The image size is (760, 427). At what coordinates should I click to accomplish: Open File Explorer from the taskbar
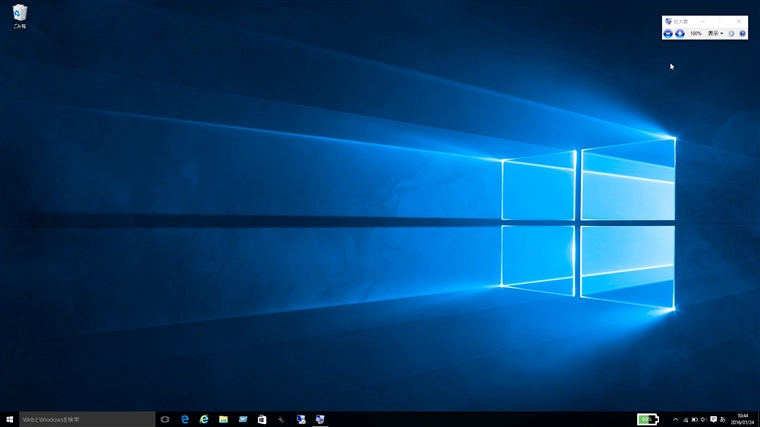pos(223,419)
